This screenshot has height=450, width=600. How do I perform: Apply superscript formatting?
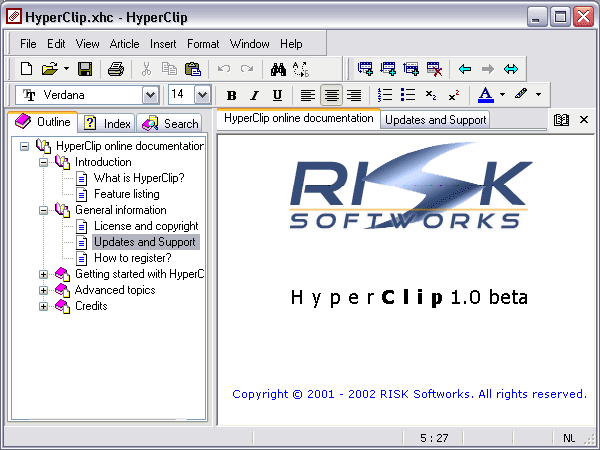[454, 95]
